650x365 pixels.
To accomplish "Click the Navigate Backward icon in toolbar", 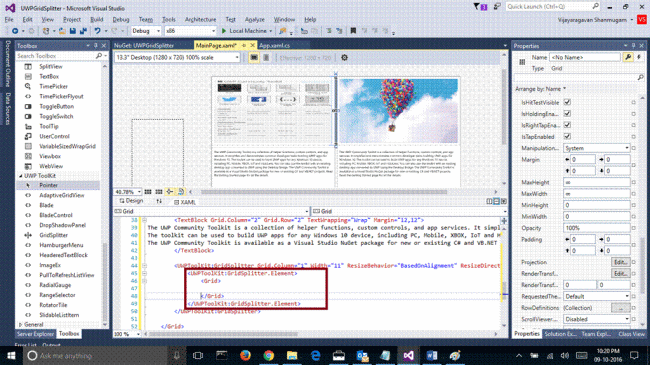I will point(15,31).
